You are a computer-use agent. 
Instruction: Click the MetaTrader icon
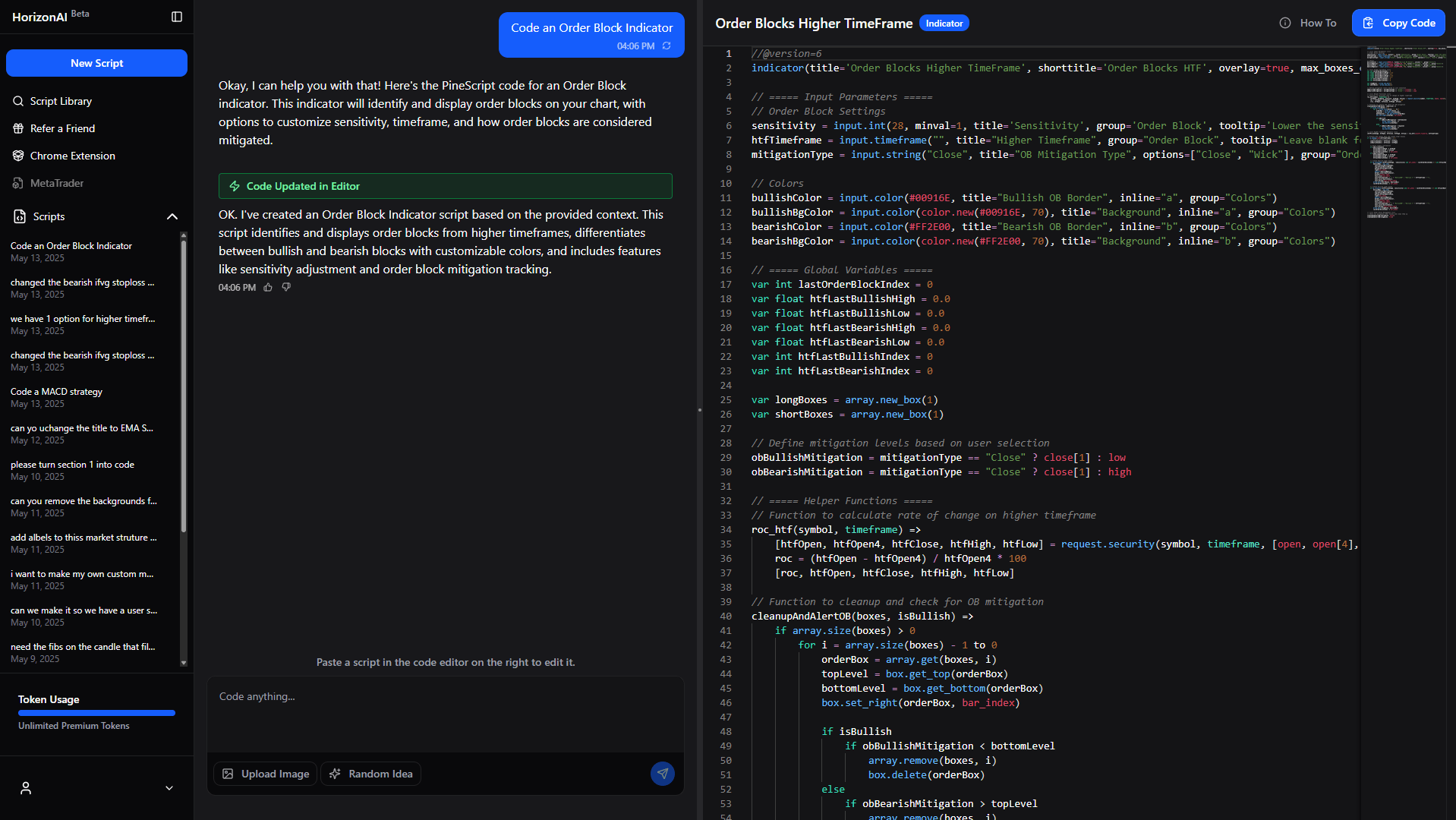point(18,183)
